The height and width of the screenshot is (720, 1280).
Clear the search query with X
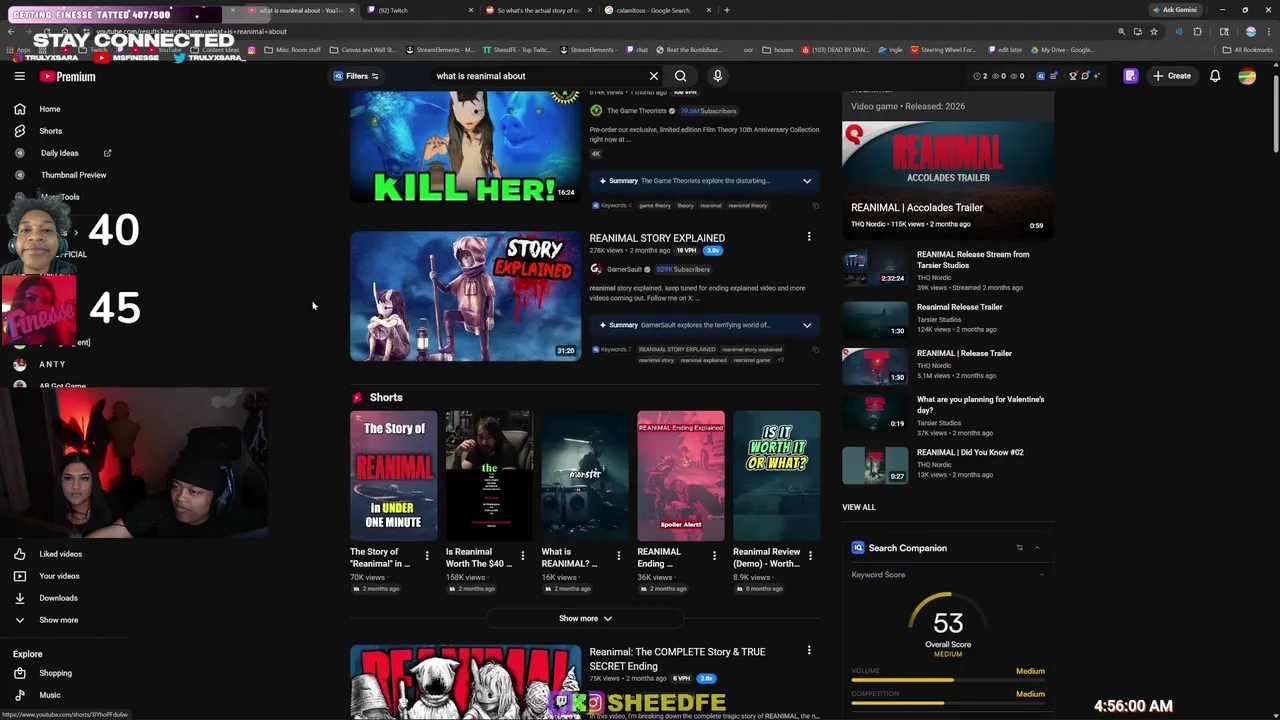coord(654,76)
